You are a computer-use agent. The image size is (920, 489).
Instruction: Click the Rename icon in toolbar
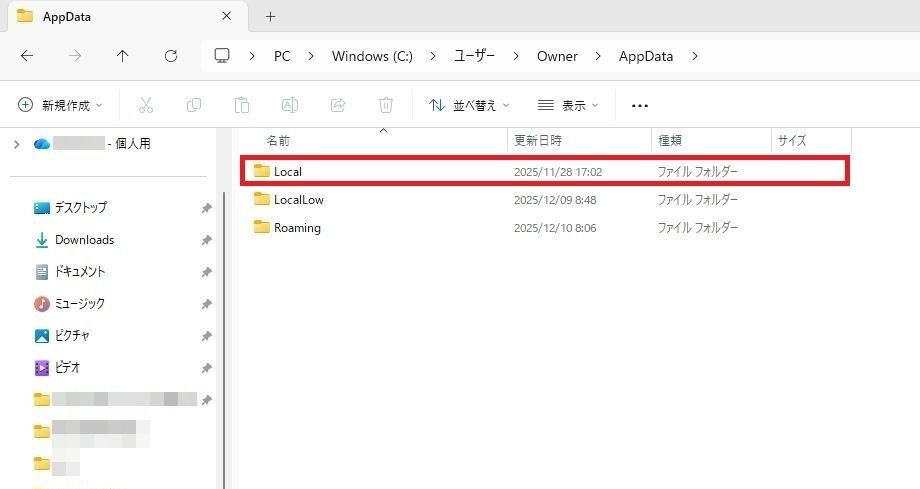point(290,105)
